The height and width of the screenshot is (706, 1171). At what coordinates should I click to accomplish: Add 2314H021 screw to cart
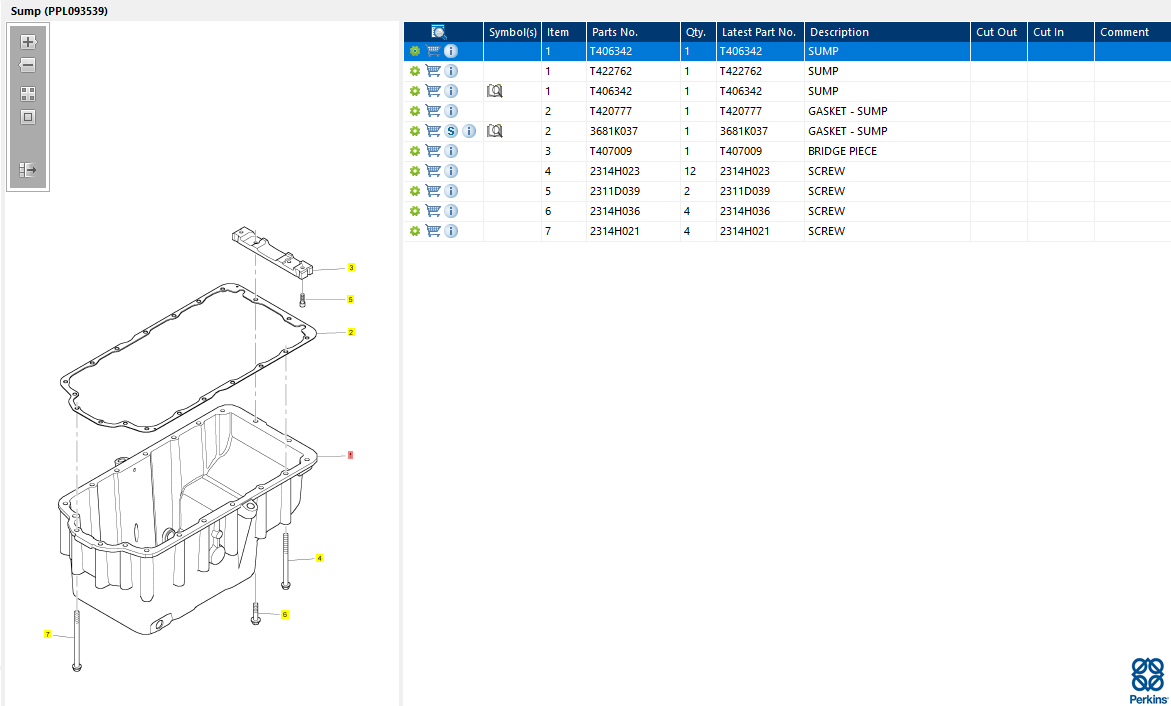pyautogui.click(x=433, y=231)
